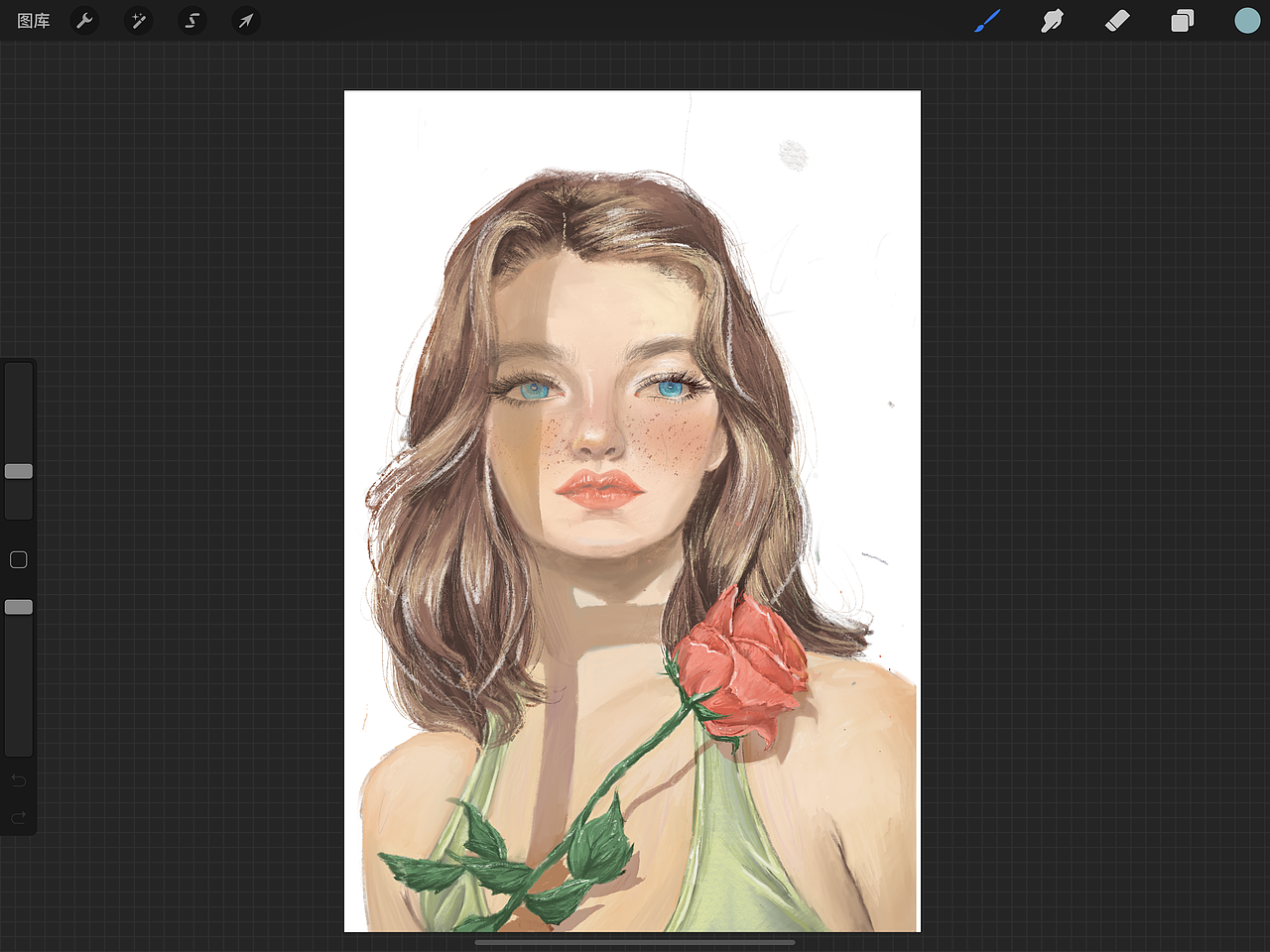Click the brush opacity slider handle
The height and width of the screenshot is (952, 1270).
click(19, 607)
